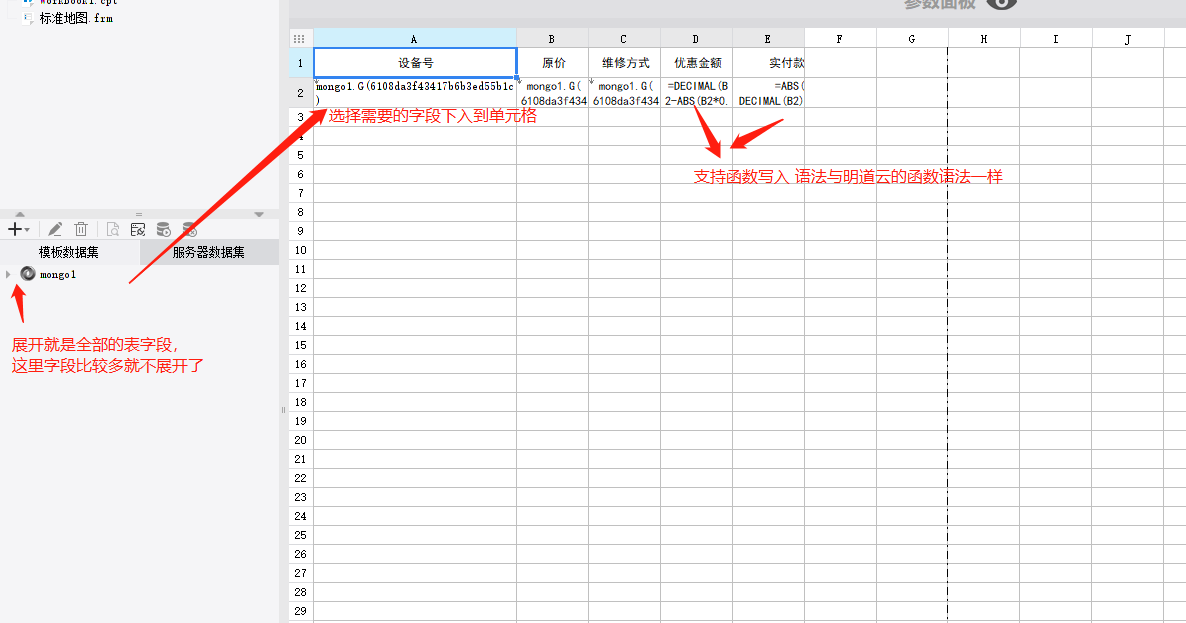Select the mongo1 dataset label
This screenshot has width=1186, height=623.
(x=57, y=274)
